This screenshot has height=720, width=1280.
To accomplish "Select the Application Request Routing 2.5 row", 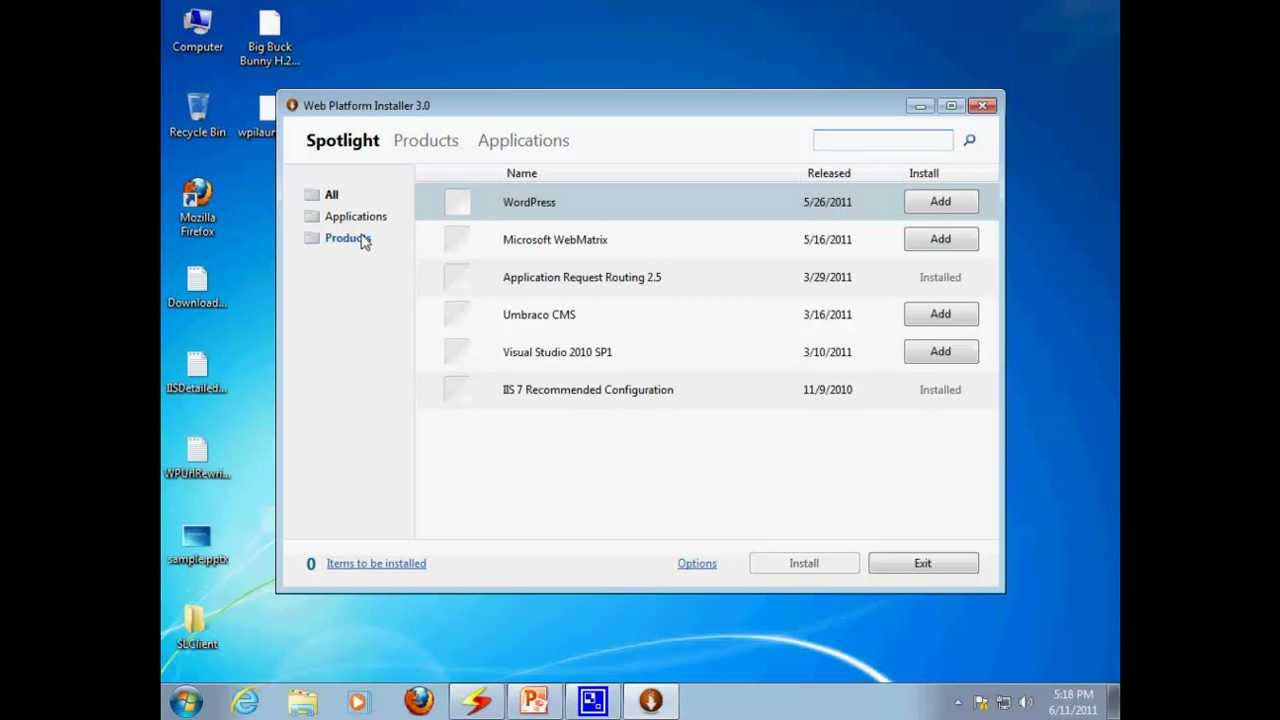I will pos(706,277).
